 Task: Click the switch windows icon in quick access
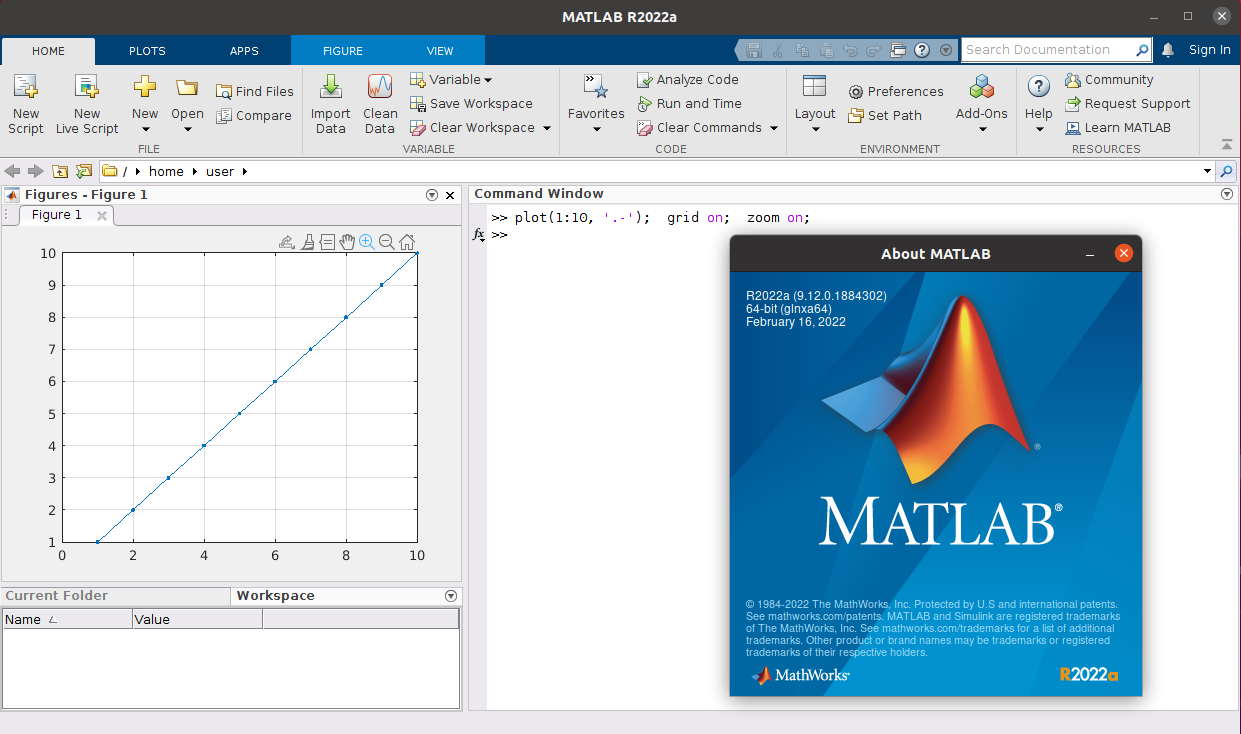pyautogui.click(x=898, y=50)
